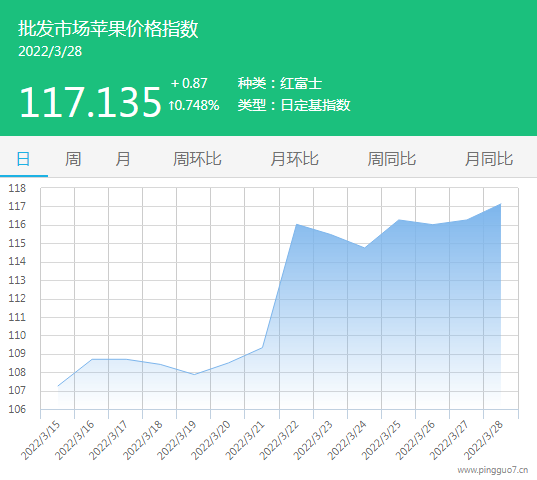537x480 pixels.
Task: Click the 2022/3/28 peak data point
Action: pyautogui.click(x=501, y=204)
